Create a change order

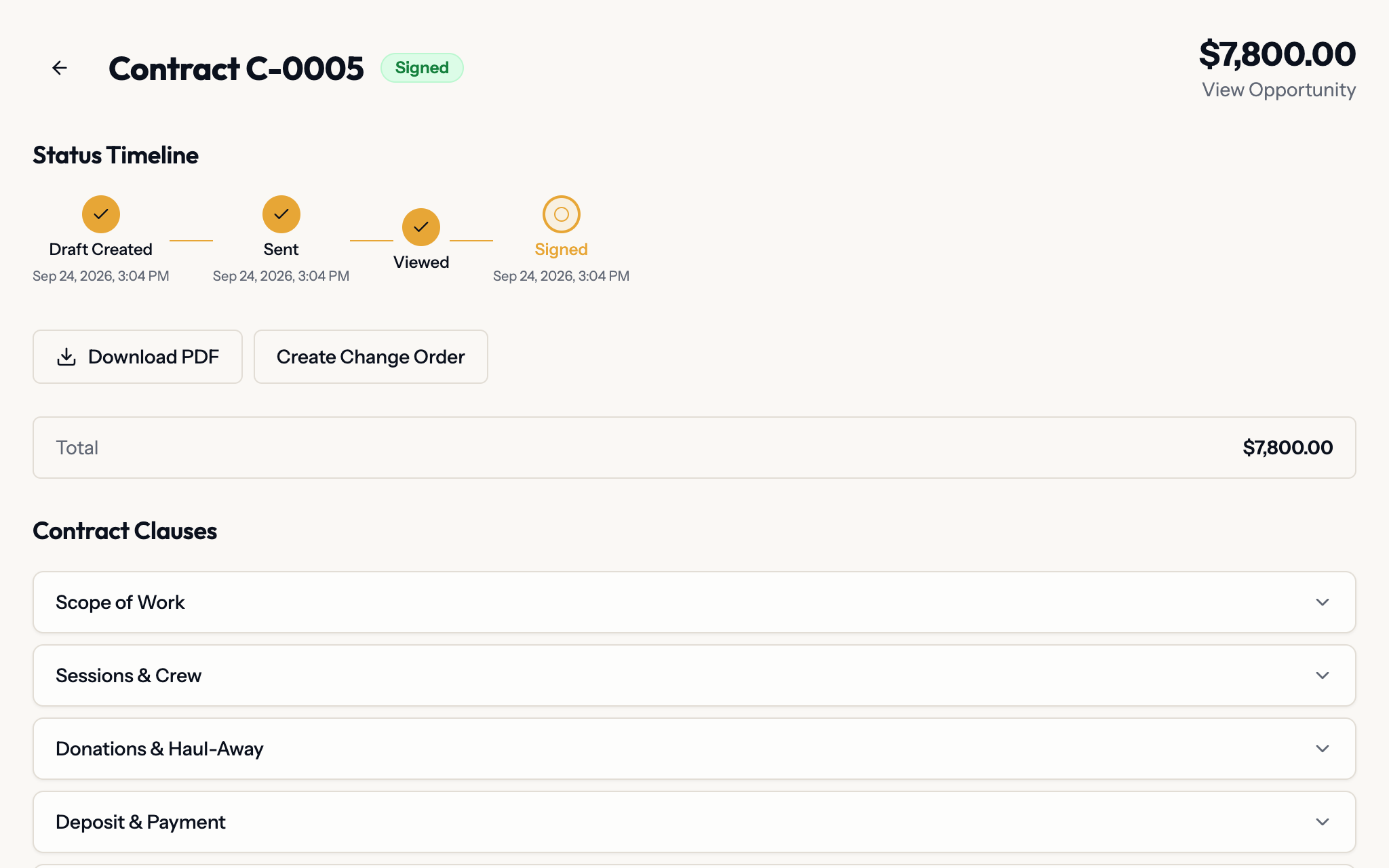pos(371,357)
